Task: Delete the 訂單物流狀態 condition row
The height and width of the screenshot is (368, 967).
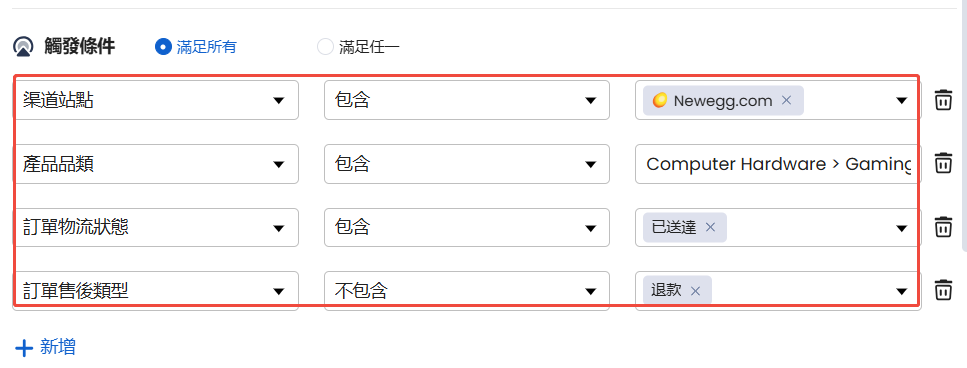Action: pyautogui.click(x=943, y=227)
